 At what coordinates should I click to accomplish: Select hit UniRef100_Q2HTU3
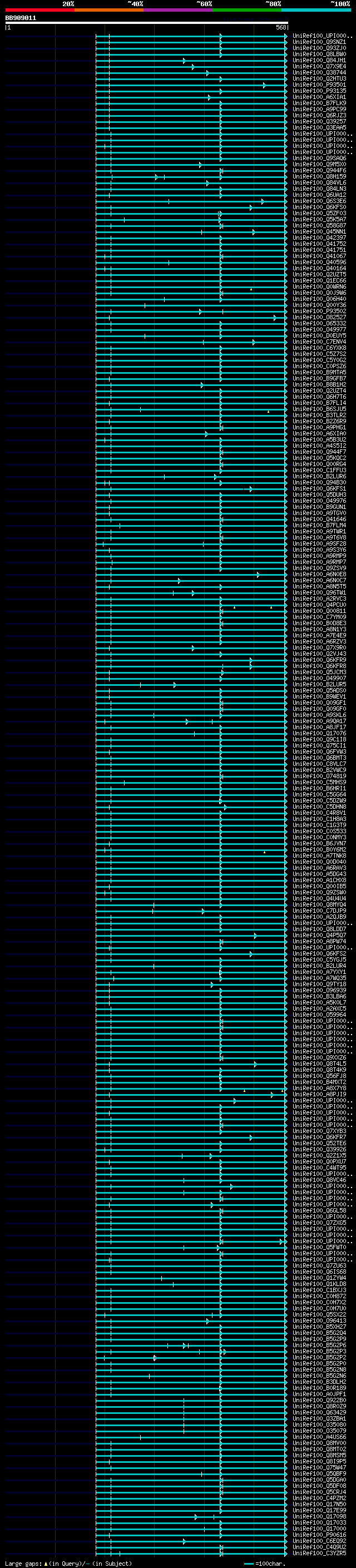[x=319, y=78]
